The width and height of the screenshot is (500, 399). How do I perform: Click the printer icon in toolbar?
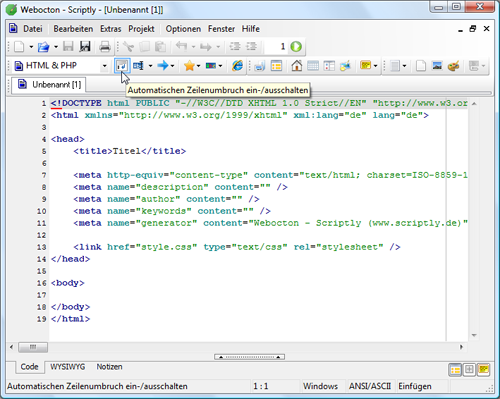(x=105, y=47)
